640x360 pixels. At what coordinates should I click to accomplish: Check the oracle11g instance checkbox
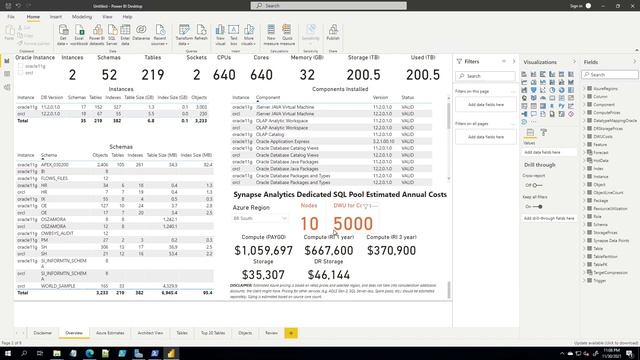(x=20, y=66)
